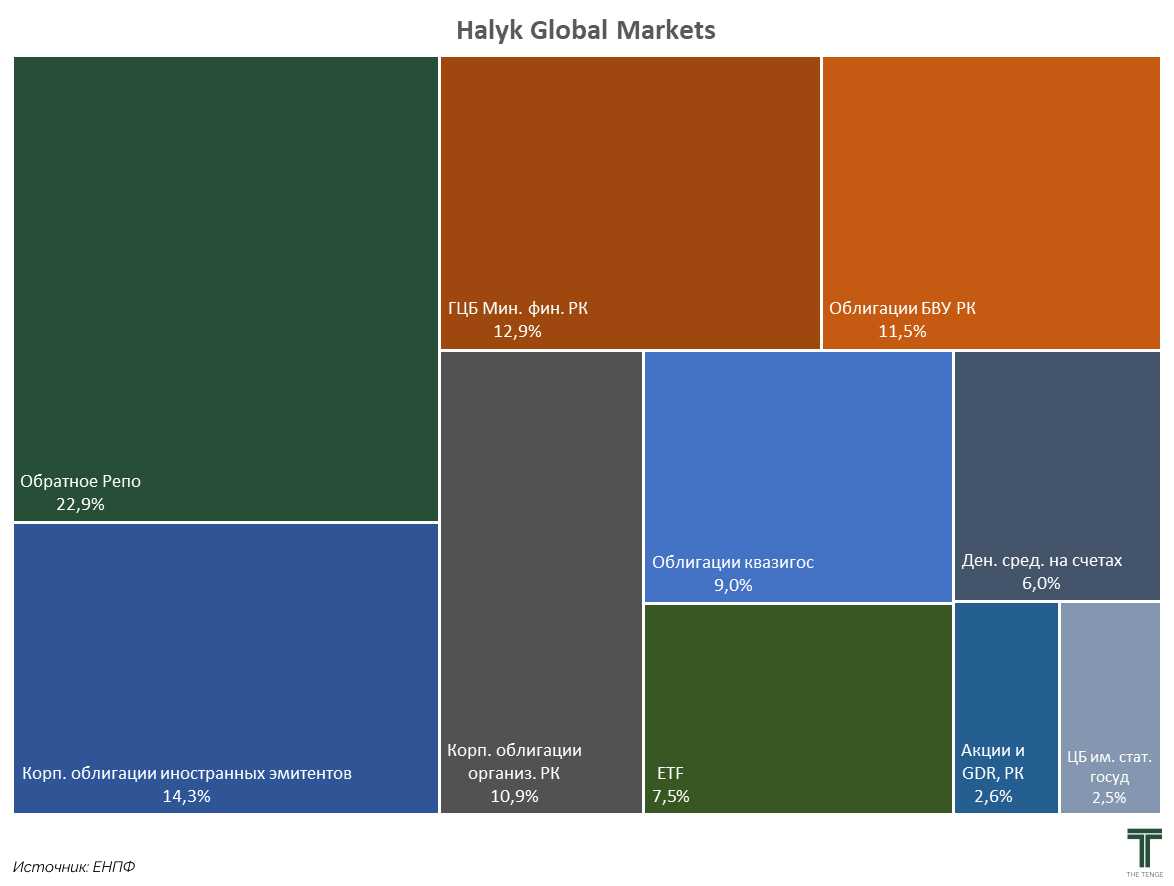Select the 'ГЦБ Мин. фин. РК' label
Screen dimensions: 1174x886
517,308
